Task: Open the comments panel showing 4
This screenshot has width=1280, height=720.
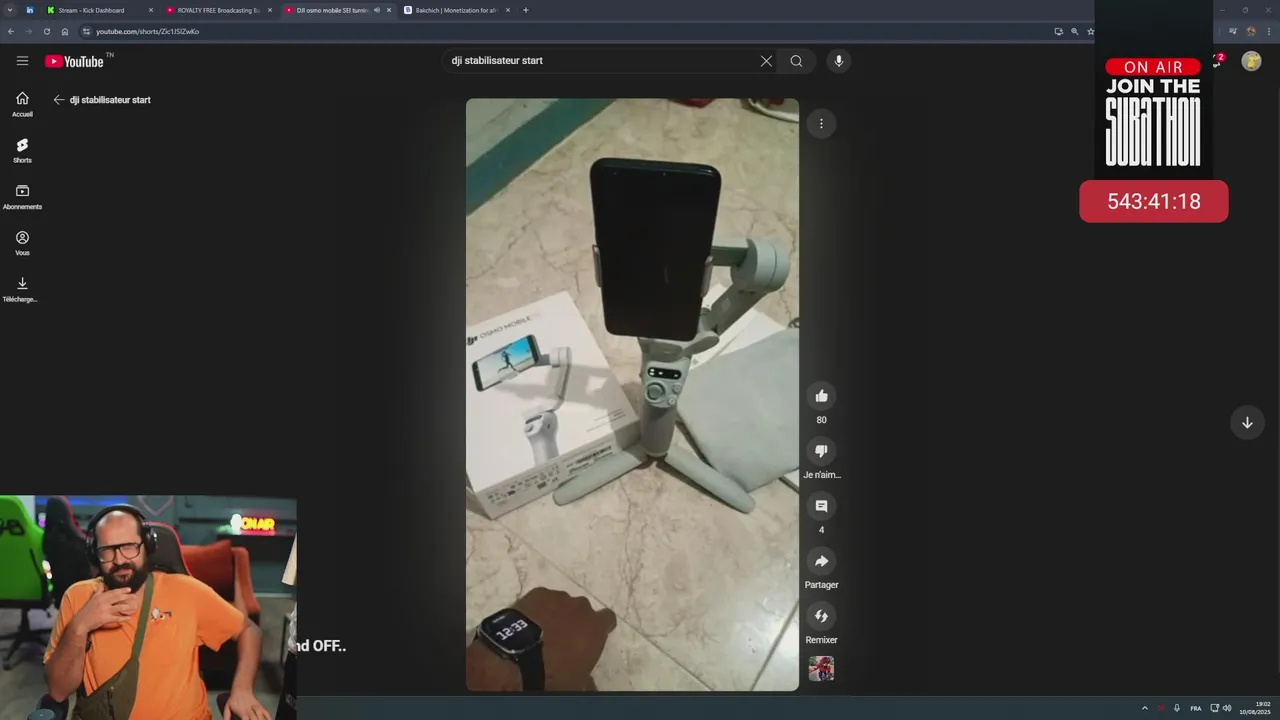Action: click(x=821, y=506)
